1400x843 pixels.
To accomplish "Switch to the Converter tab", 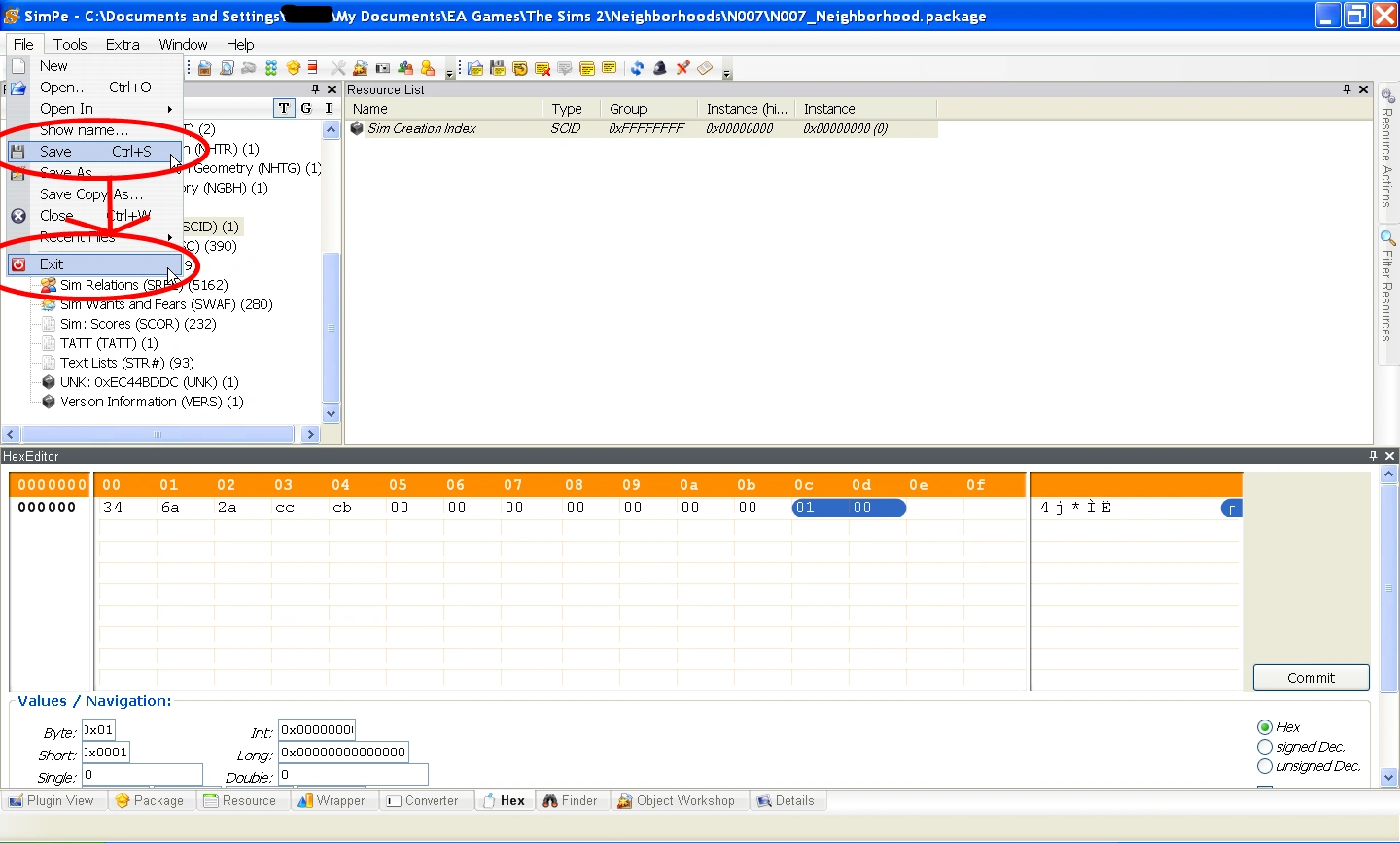I will click(423, 801).
